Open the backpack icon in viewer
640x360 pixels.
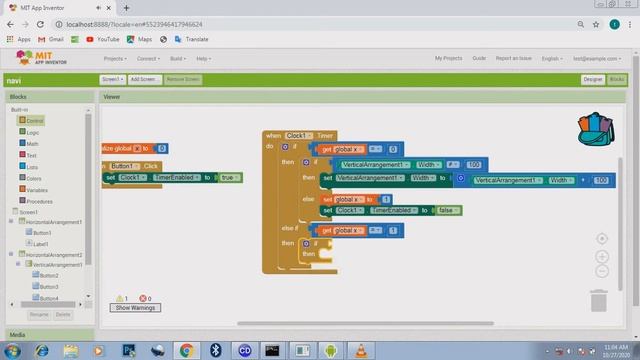point(596,129)
